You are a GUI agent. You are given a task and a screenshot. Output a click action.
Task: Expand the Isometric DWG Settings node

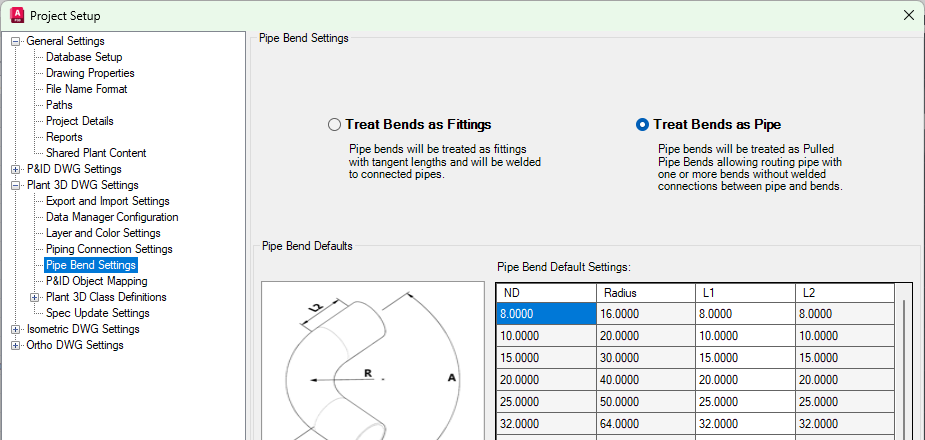pos(16,329)
